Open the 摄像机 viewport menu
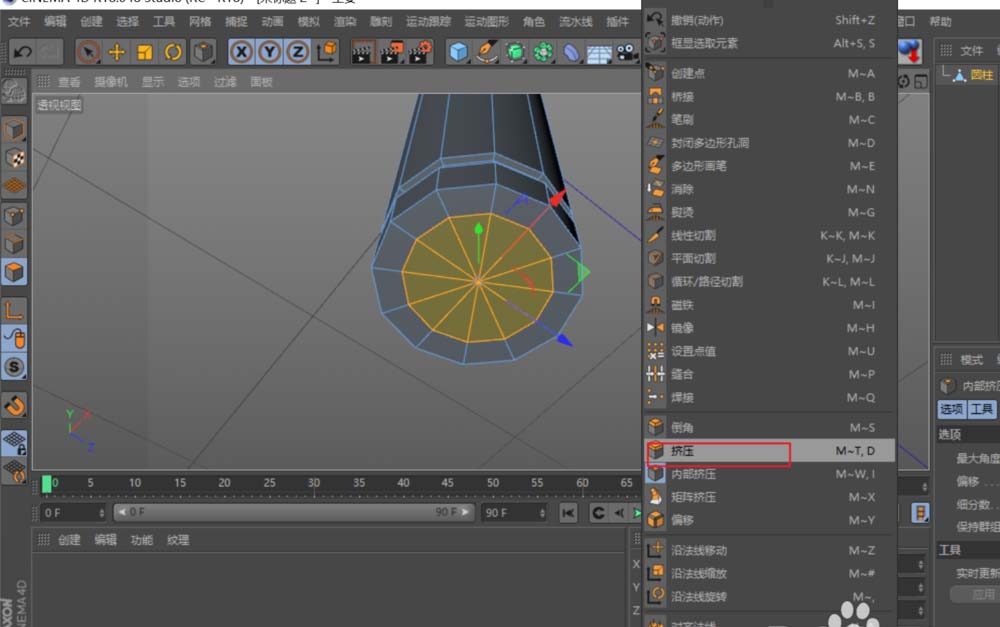1000x627 pixels. [111, 82]
